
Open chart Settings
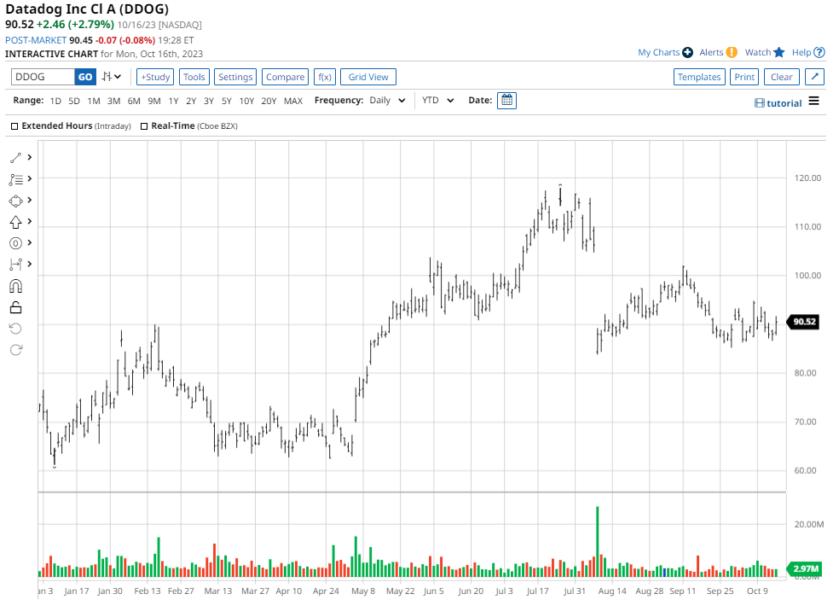(x=235, y=77)
